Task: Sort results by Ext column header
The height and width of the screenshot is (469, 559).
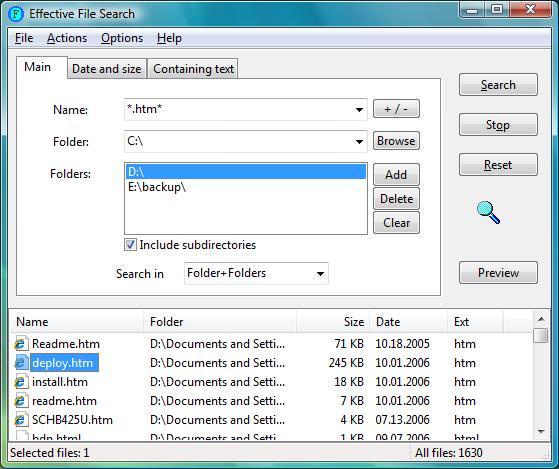Action: (x=475, y=322)
